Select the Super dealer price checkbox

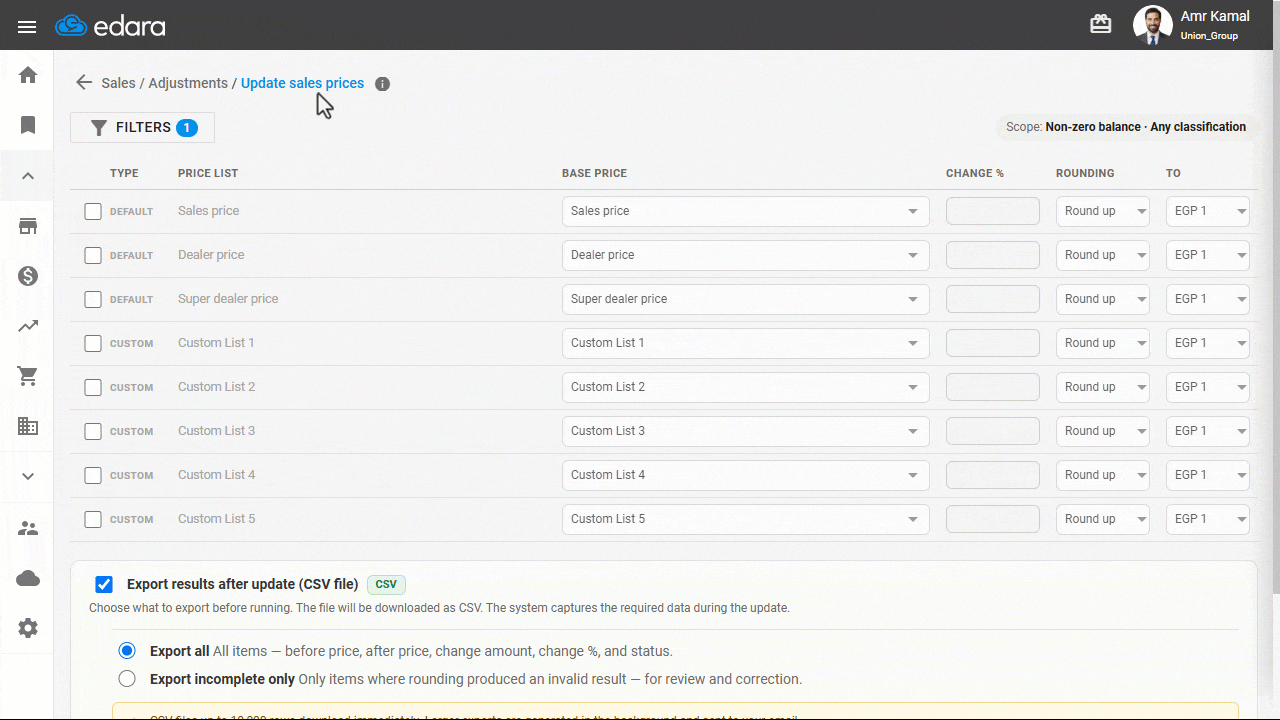pyautogui.click(x=93, y=300)
